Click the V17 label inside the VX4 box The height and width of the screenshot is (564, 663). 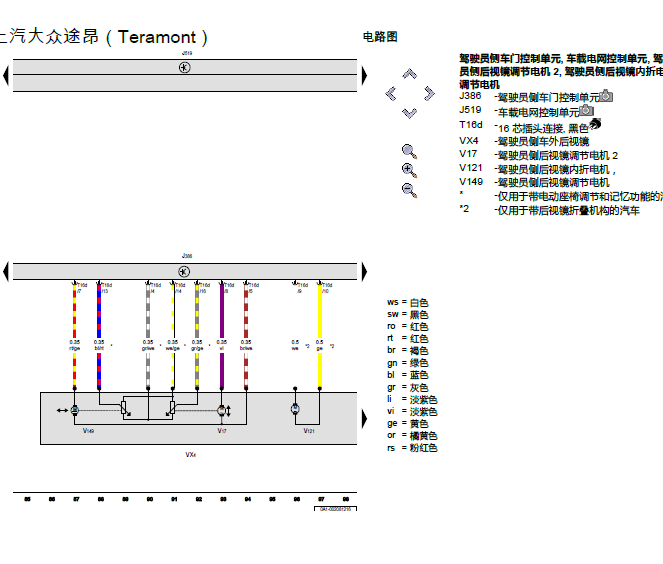coord(222,431)
